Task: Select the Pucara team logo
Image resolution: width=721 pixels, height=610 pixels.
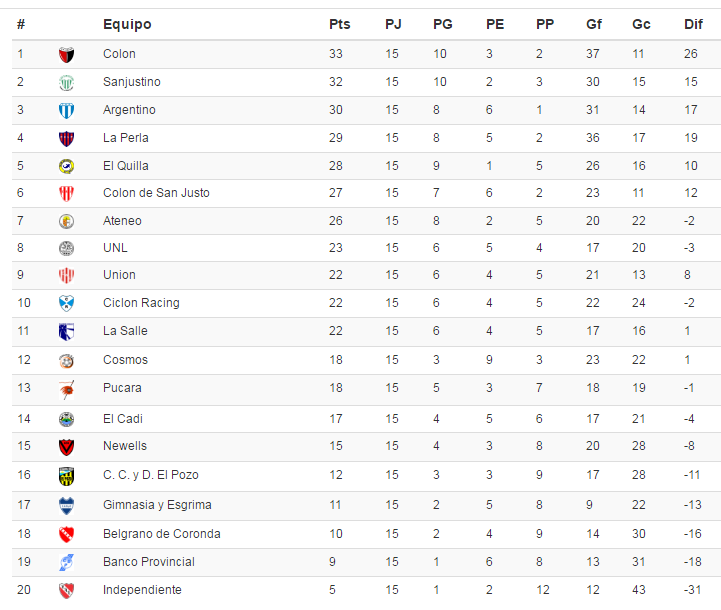Action: click(67, 390)
